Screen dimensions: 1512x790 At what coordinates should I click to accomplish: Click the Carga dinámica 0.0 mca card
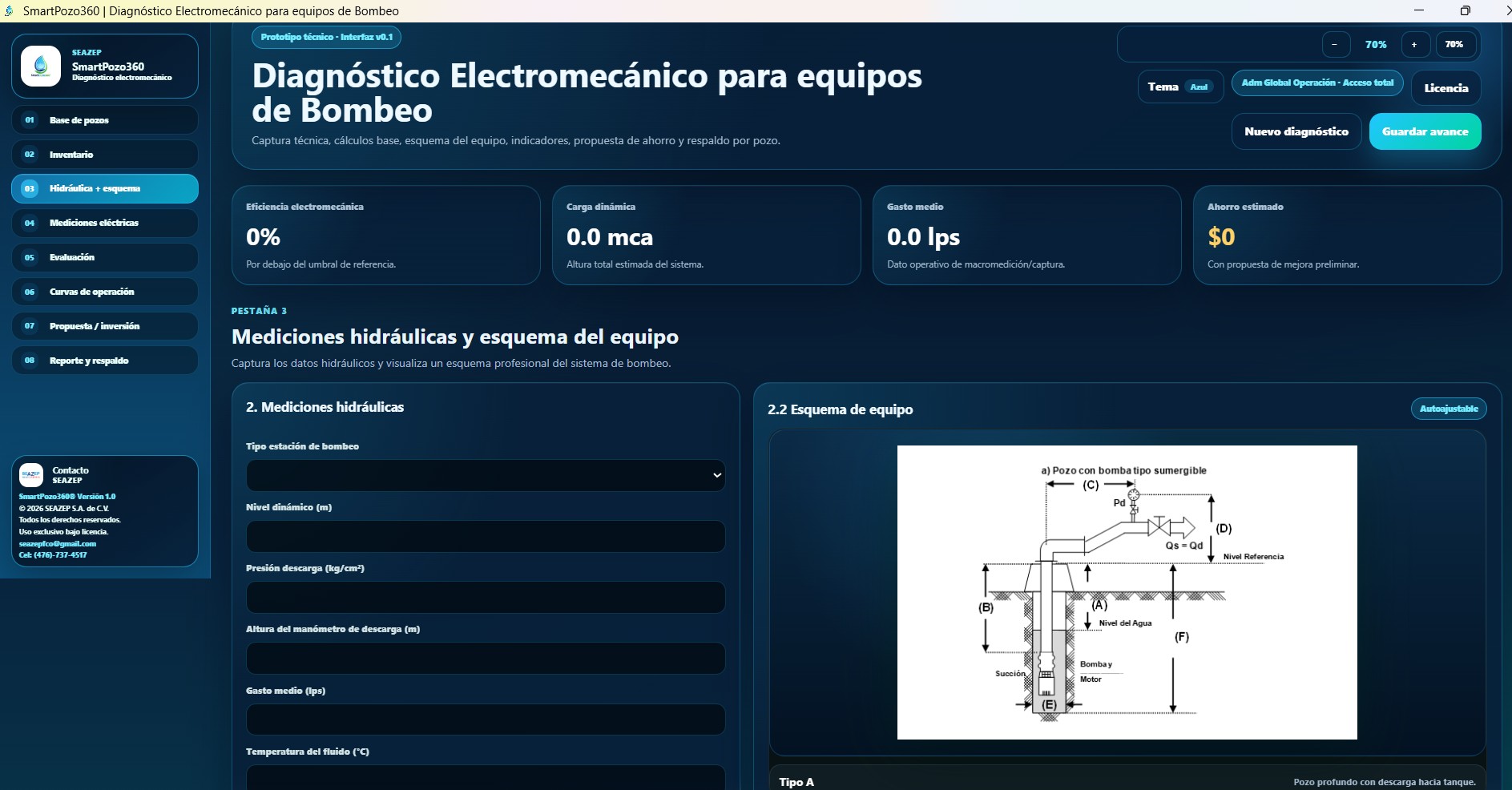click(707, 236)
